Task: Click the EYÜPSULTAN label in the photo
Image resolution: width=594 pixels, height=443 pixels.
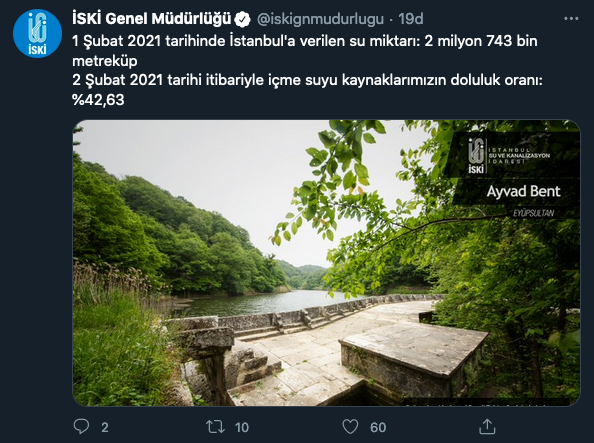Action: [x=533, y=213]
